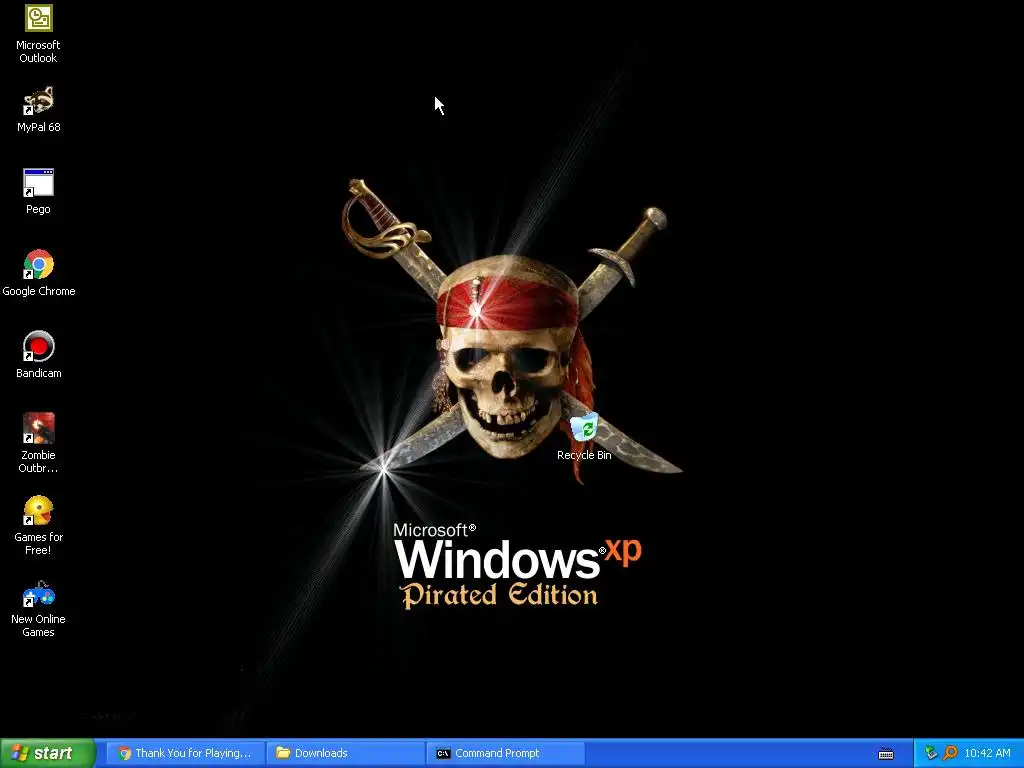Click the keyboard language bar icon

point(886,754)
